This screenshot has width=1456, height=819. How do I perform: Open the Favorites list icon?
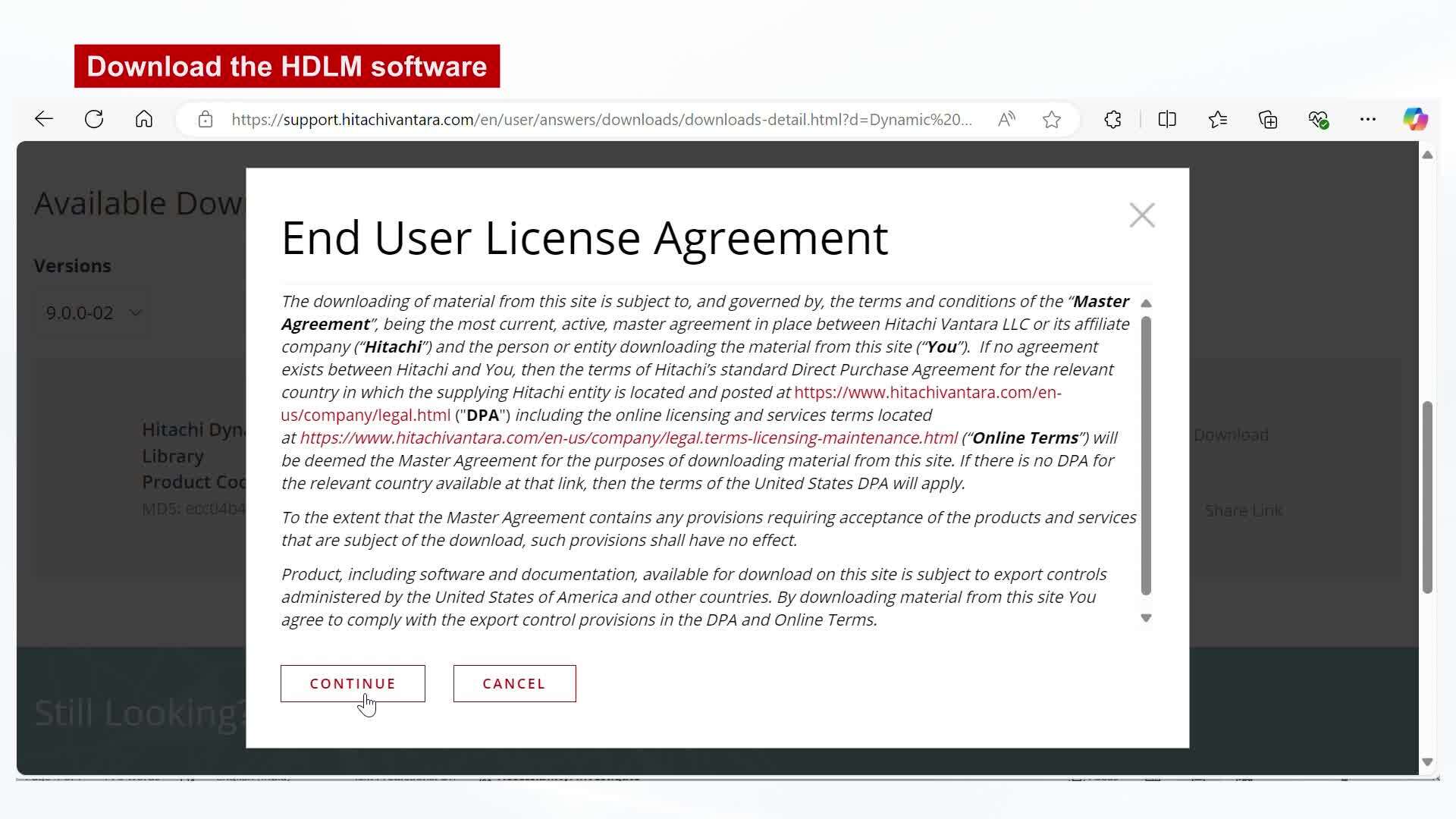coord(1218,119)
